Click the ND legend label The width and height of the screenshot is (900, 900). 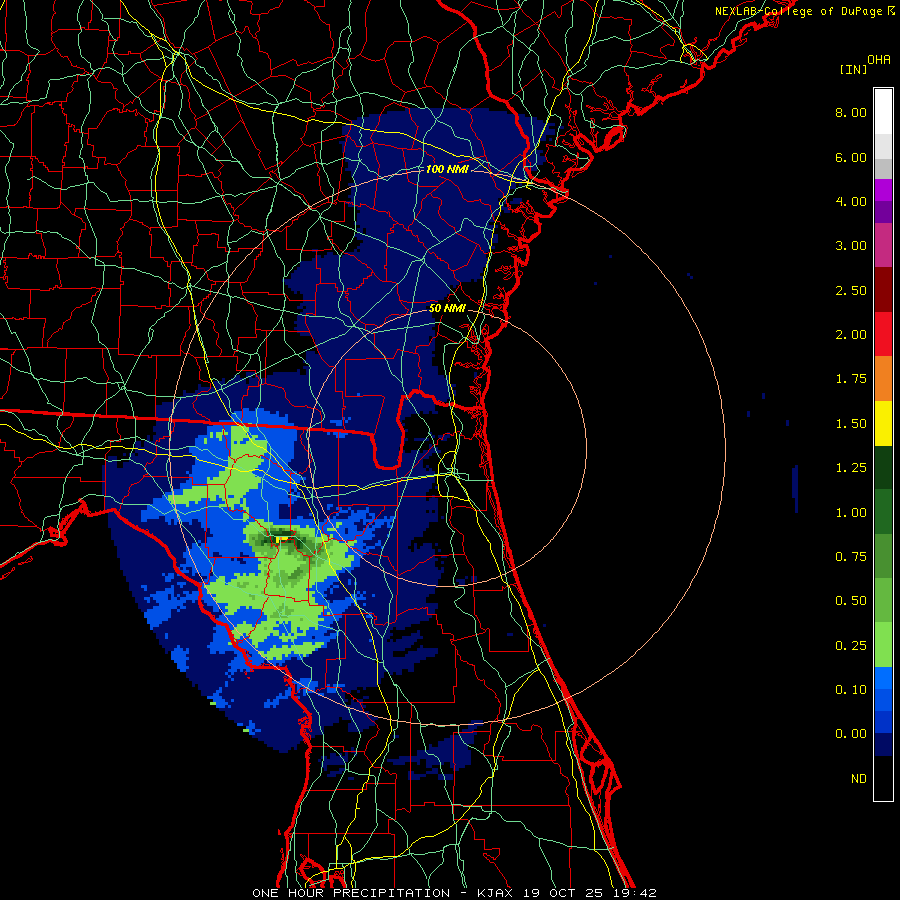859,779
